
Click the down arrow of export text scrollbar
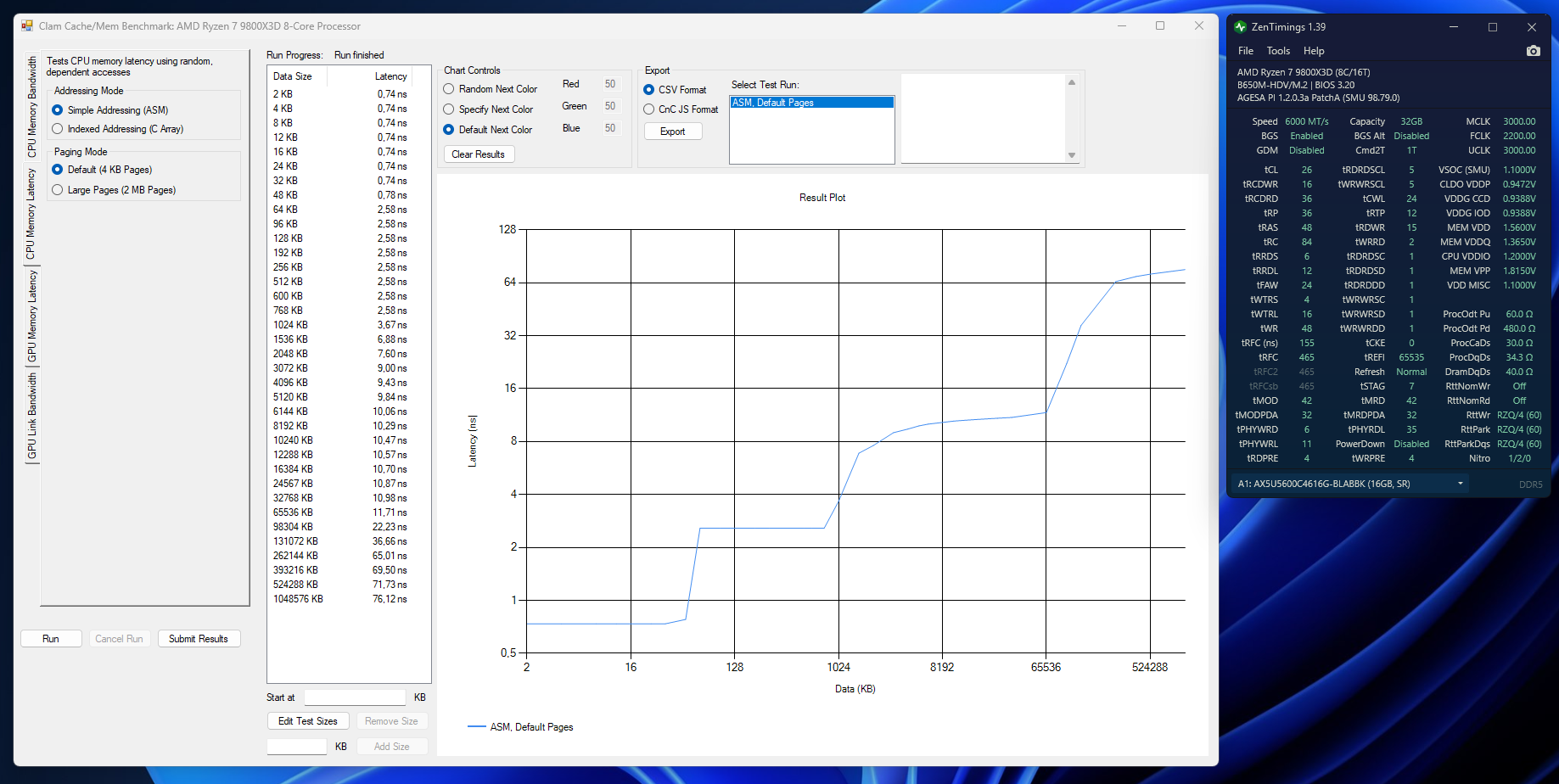[1072, 155]
